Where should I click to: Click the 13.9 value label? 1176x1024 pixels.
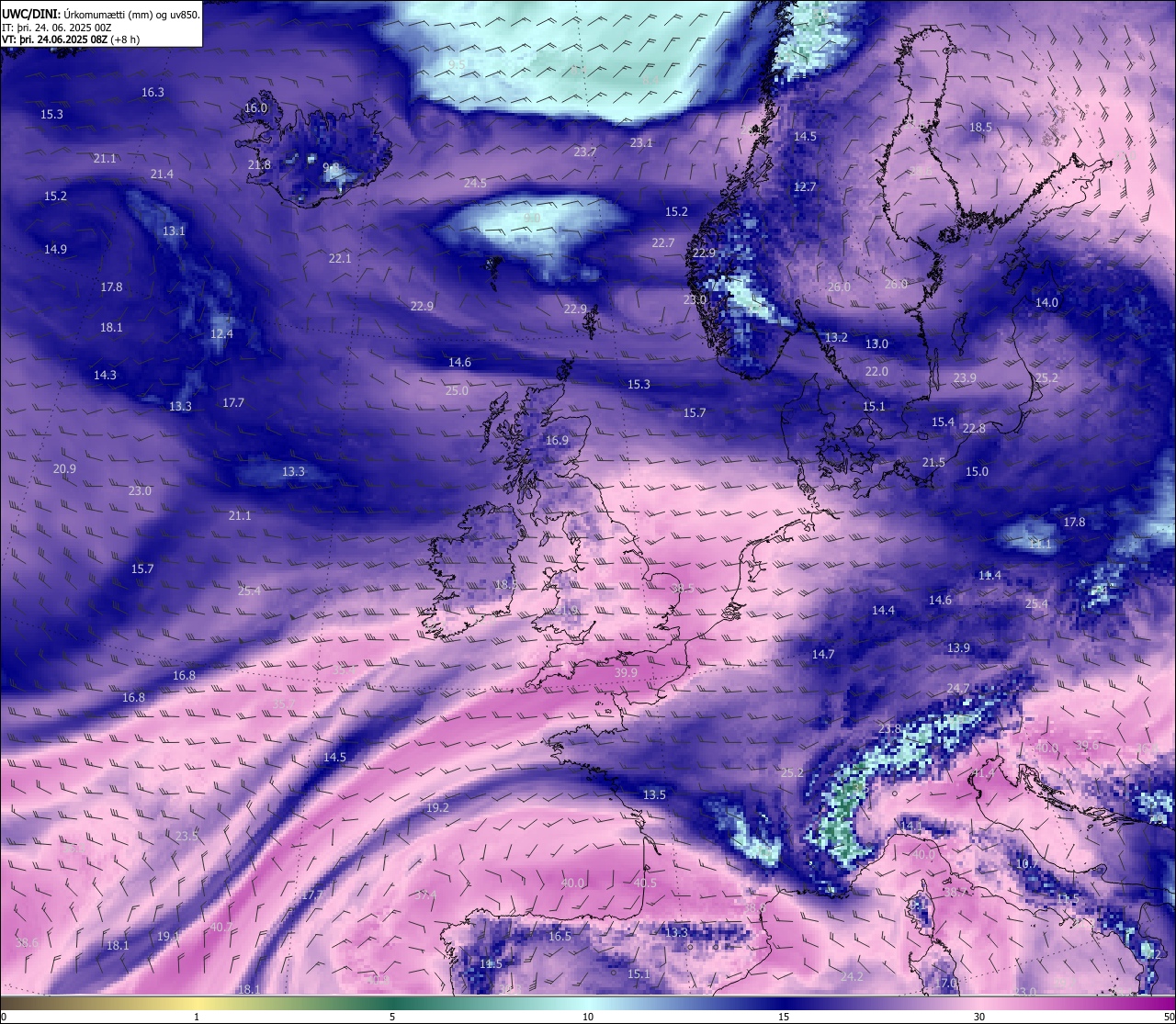pos(958,647)
